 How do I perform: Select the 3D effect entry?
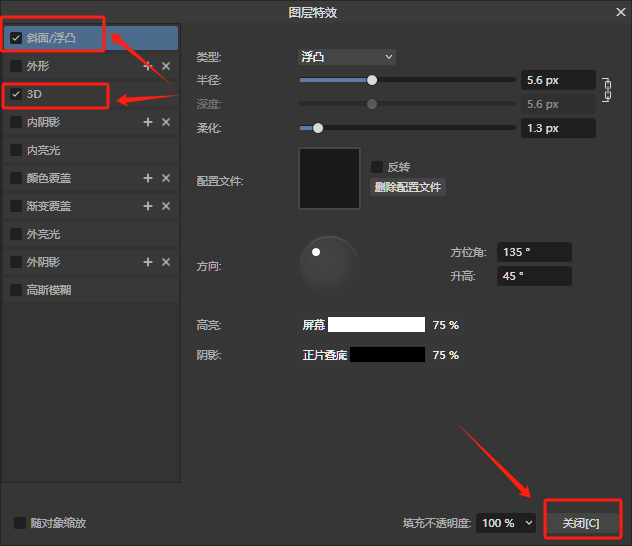click(x=91, y=94)
